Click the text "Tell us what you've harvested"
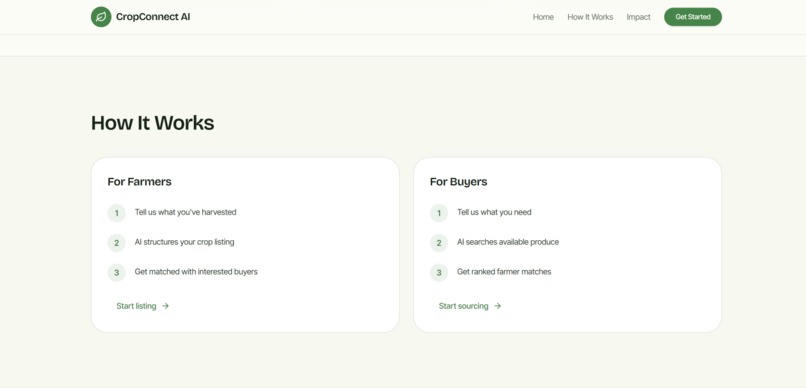806x388 pixels. click(186, 212)
